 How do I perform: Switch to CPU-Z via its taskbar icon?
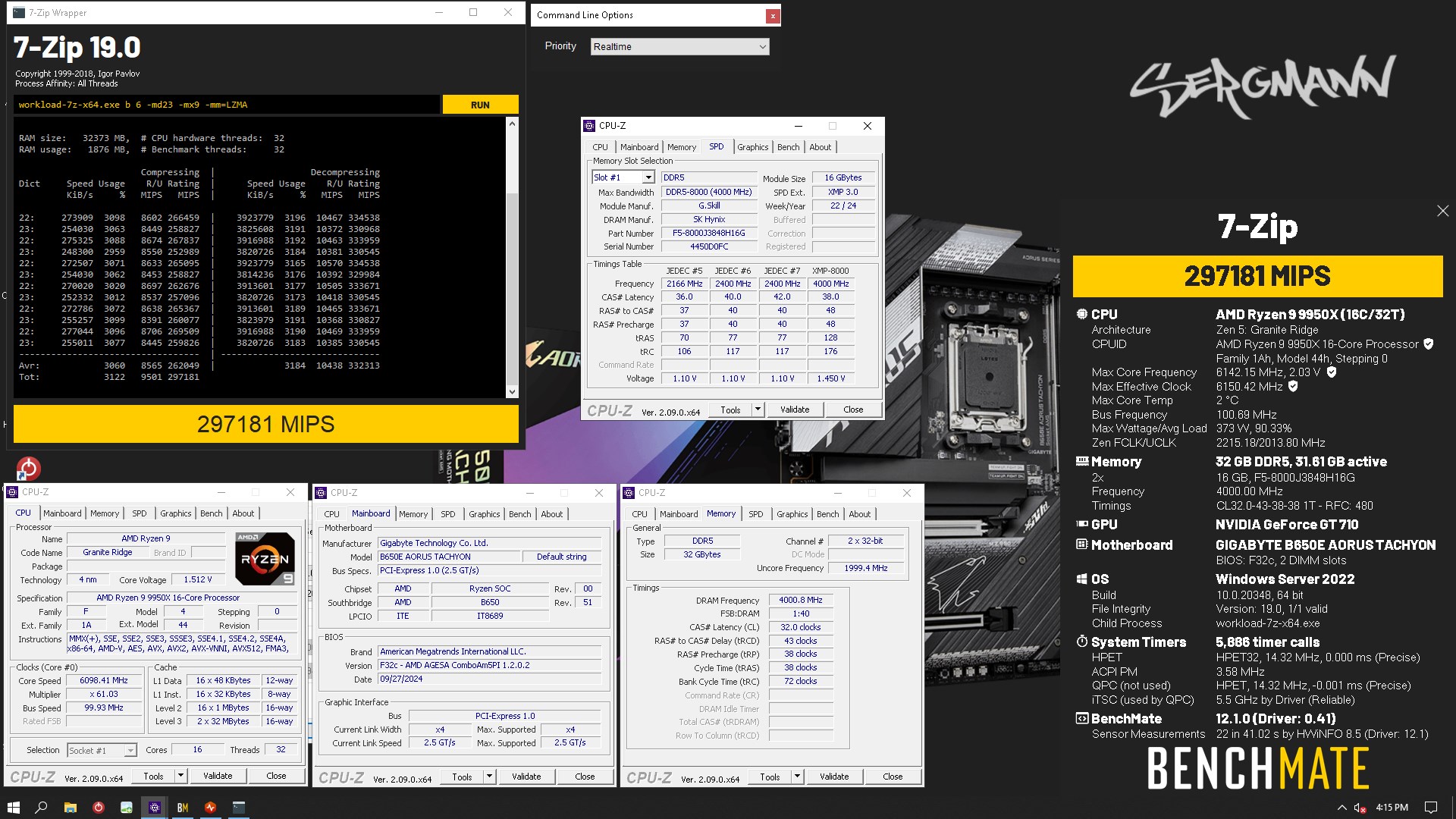point(154,808)
